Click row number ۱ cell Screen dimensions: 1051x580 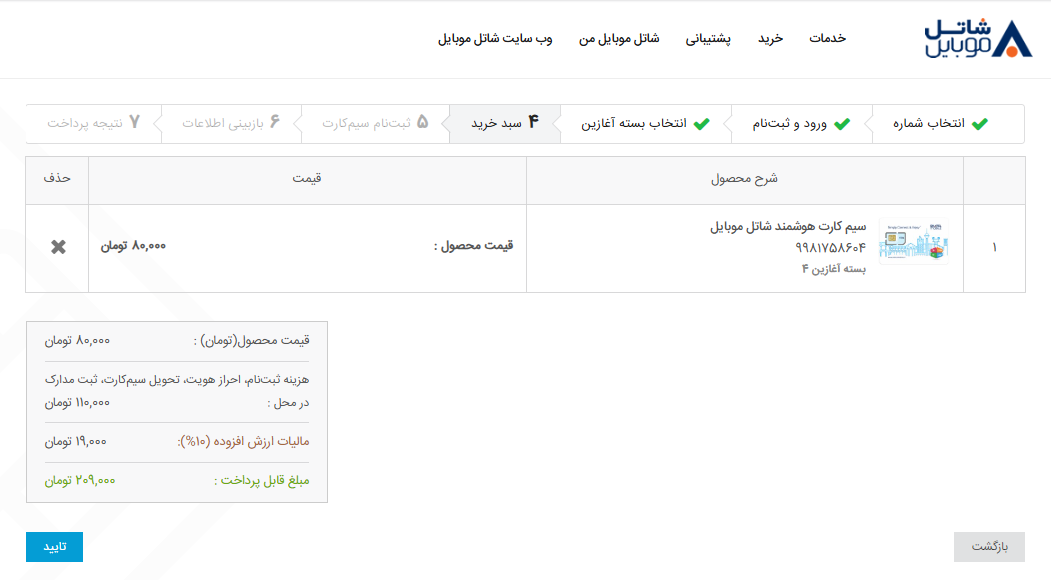[994, 247]
